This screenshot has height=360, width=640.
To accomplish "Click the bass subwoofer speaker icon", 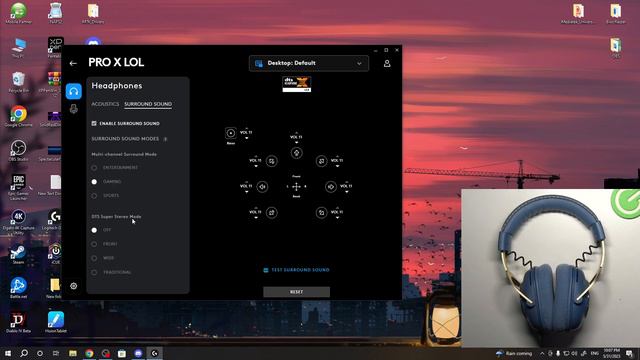I will (231, 133).
